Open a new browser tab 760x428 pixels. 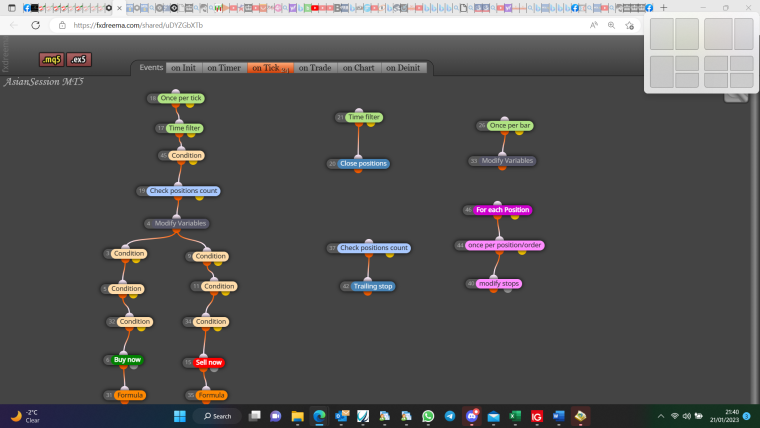pos(664,8)
